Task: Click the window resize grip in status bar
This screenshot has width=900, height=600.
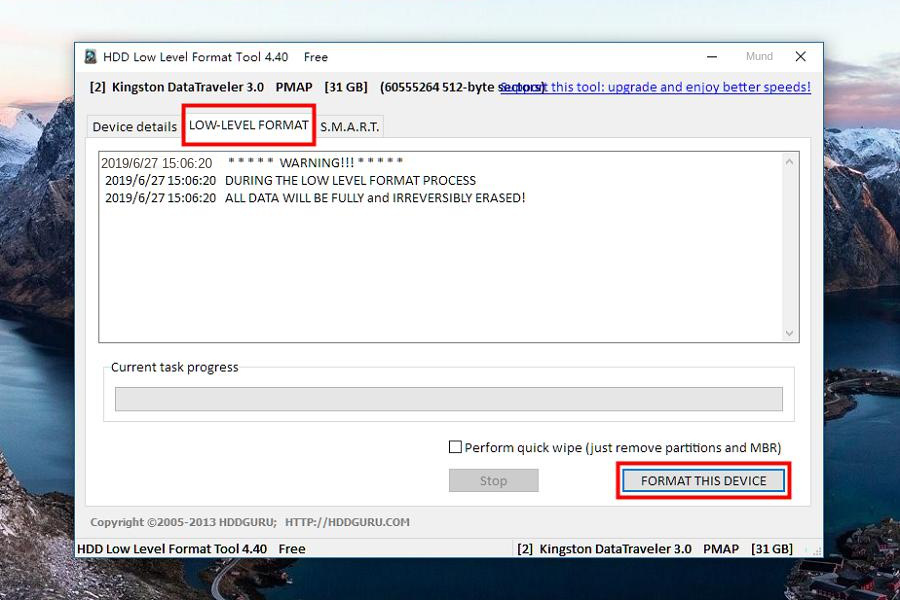Action: tap(816, 551)
